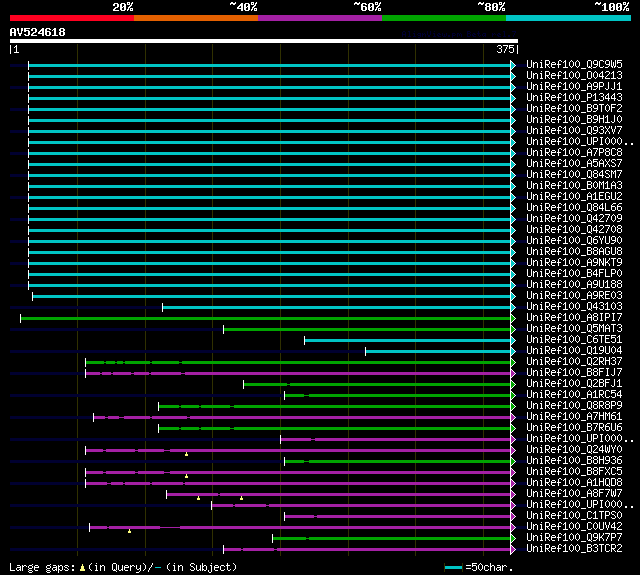Viewport: 640px width, 575px height.
Task: Click the green alignment bar for UniRef100_A8IPI7
Action: [x=265, y=318]
